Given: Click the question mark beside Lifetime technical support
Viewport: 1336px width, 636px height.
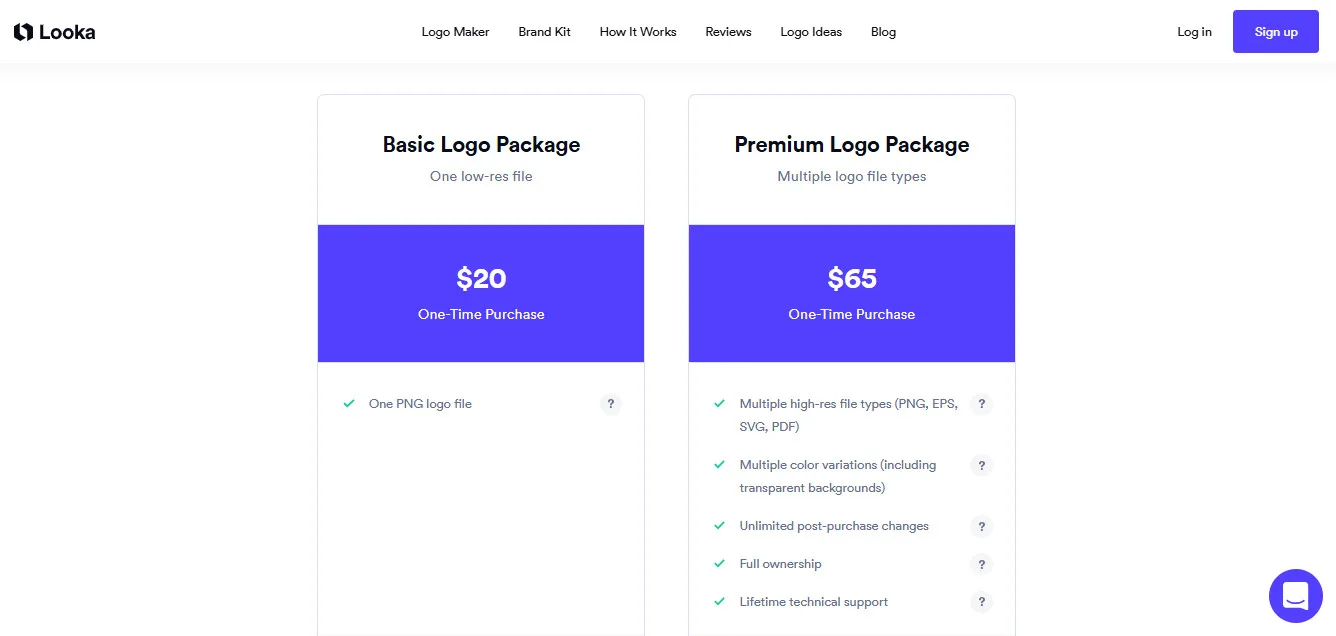Looking at the screenshot, I should 981,601.
